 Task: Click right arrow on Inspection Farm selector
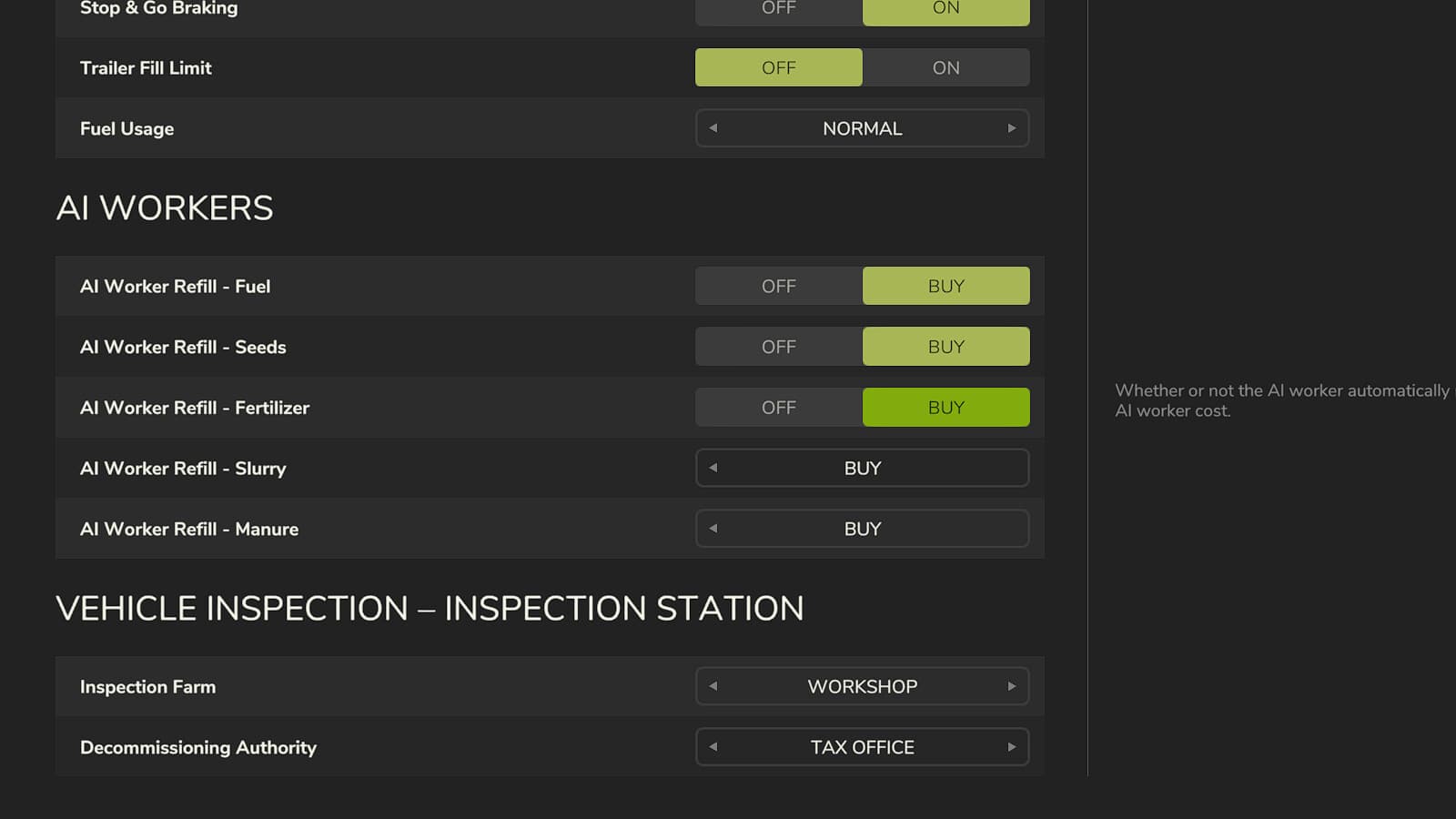click(1011, 686)
